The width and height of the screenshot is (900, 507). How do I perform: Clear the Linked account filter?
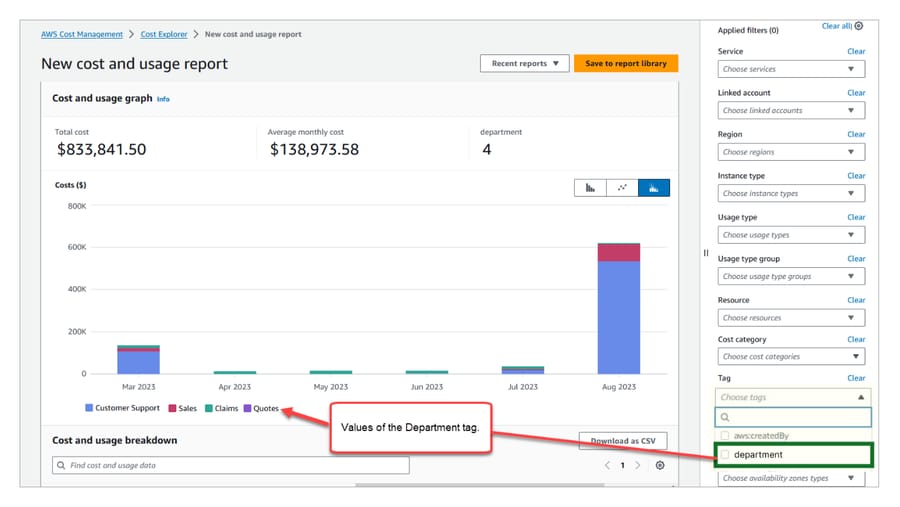(856, 92)
